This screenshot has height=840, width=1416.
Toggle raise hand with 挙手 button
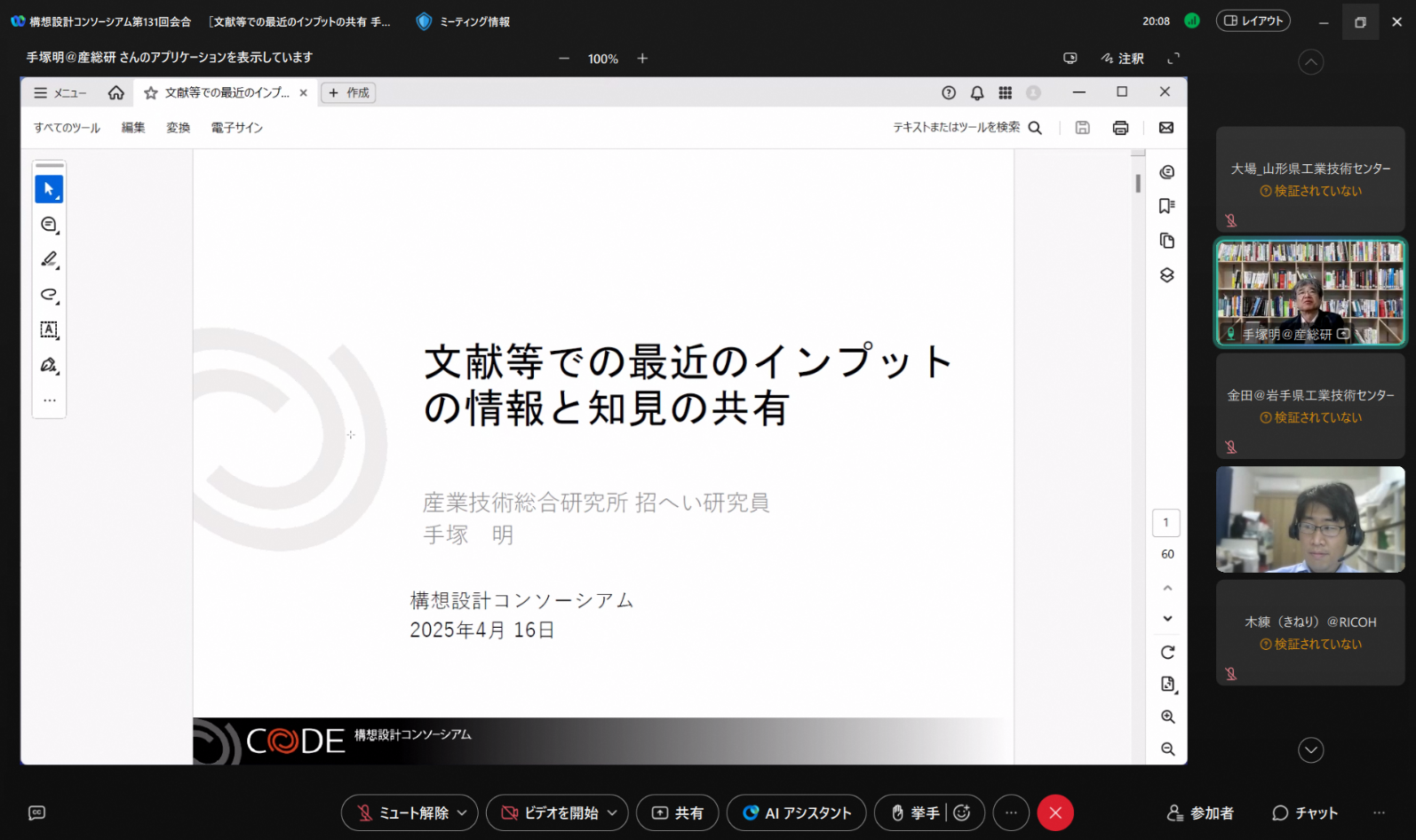(915, 812)
